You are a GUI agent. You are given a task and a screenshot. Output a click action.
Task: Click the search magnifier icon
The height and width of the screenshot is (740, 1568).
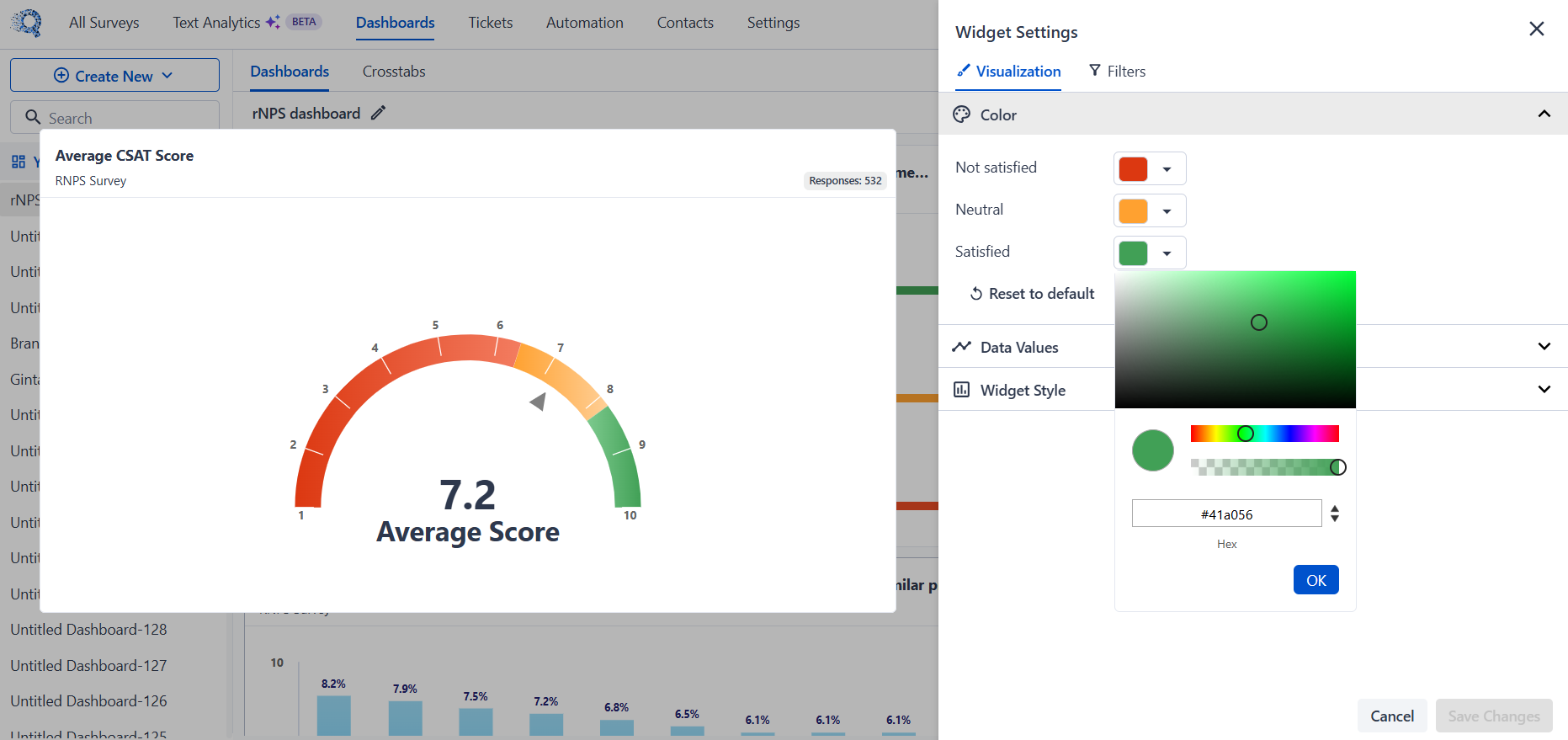click(33, 118)
